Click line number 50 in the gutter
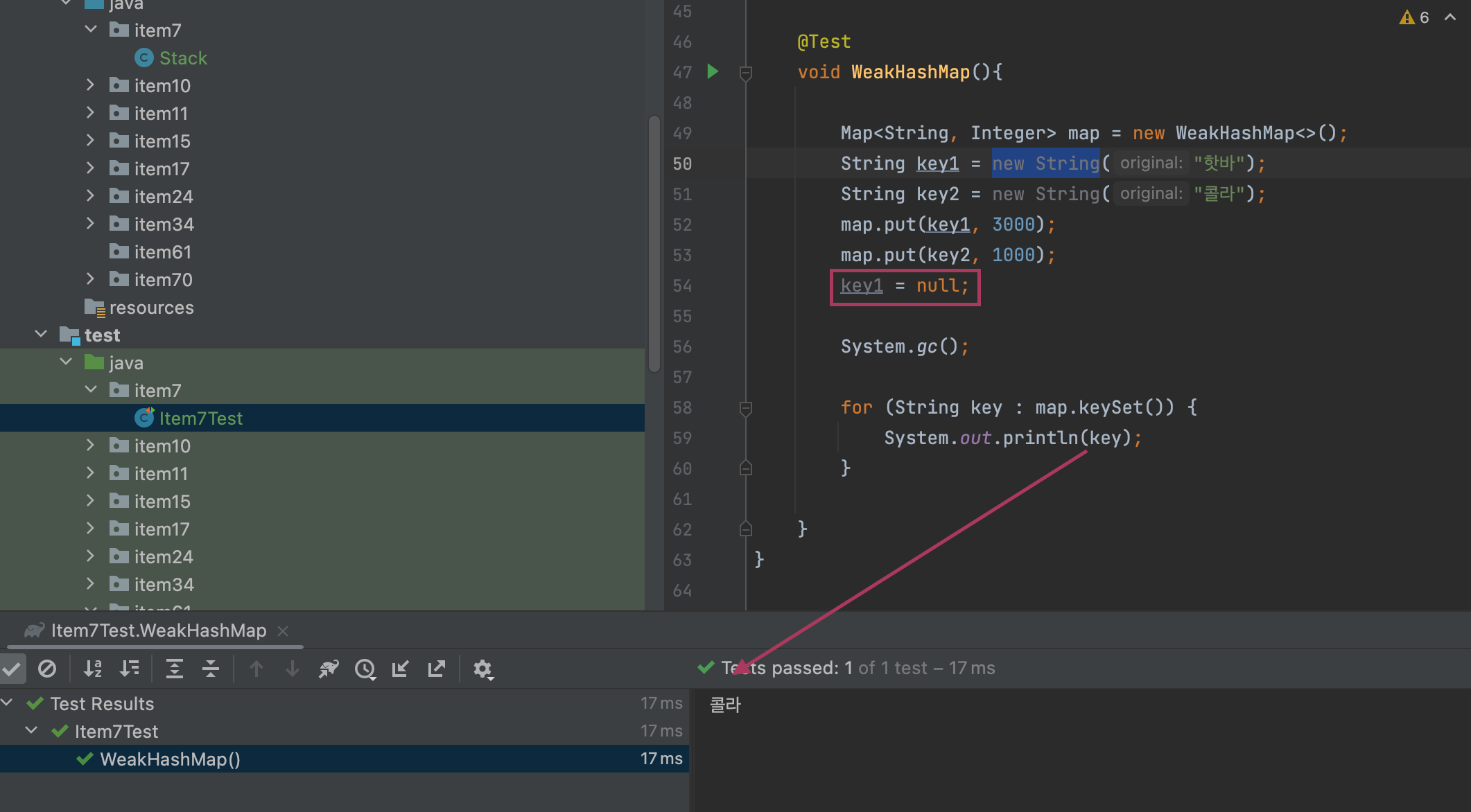 coord(682,164)
